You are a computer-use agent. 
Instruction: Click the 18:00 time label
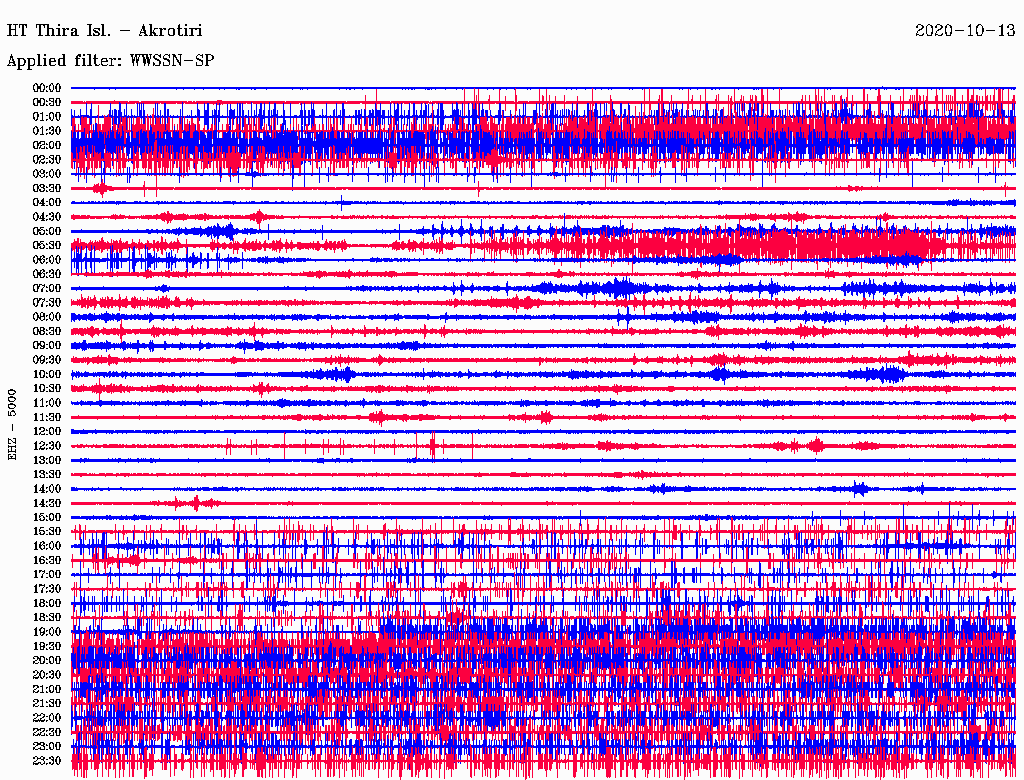pos(47,604)
